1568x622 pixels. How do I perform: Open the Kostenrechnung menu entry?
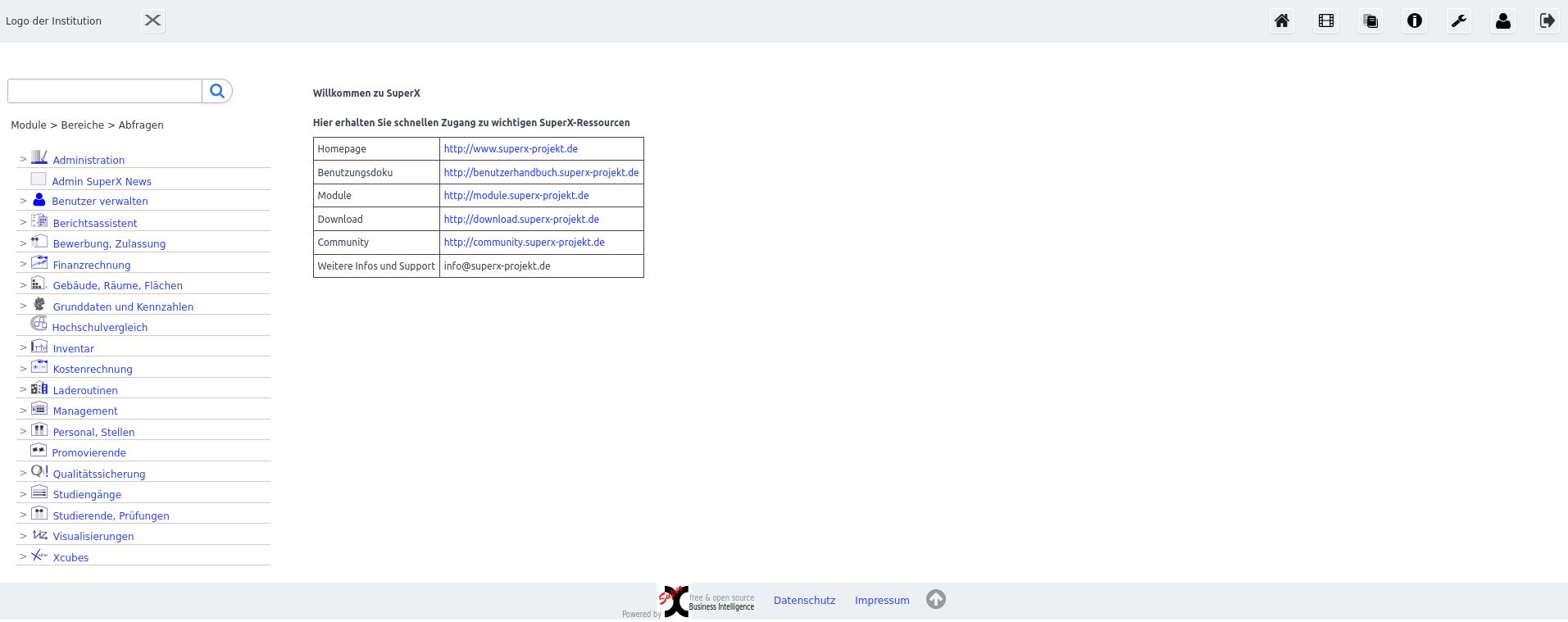pyautogui.click(x=93, y=370)
